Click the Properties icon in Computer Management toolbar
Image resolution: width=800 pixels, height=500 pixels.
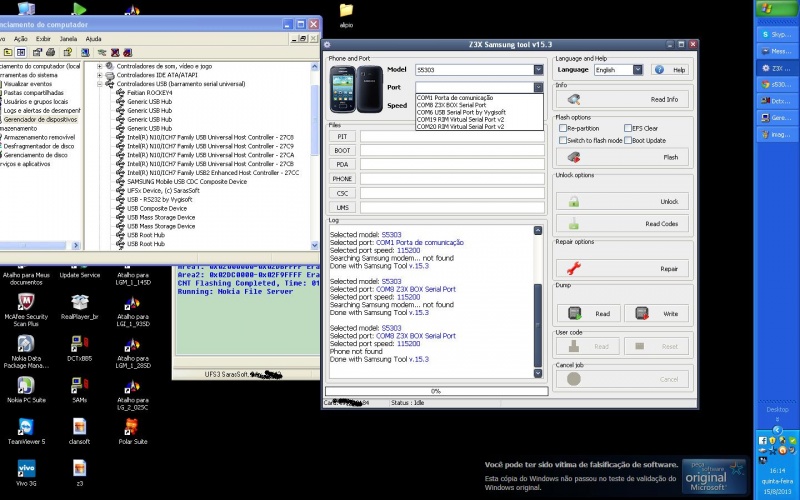(x=37, y=52)
